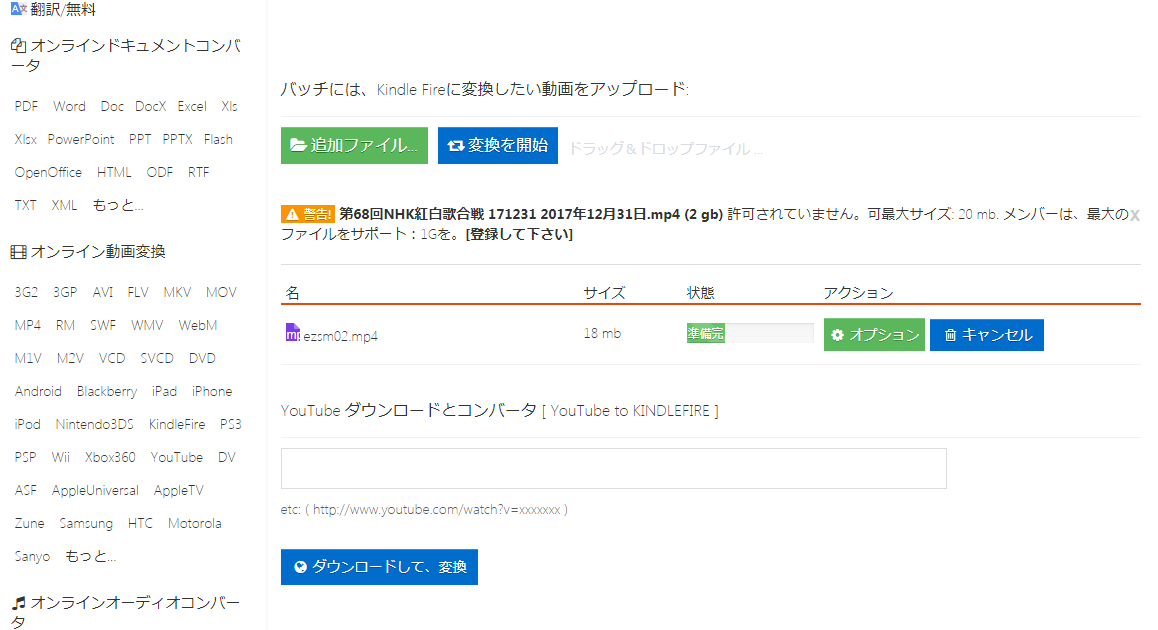Show more document formats via もっと after XML
Viewport: 1158px width, 630px height.
tap(117, 205)
